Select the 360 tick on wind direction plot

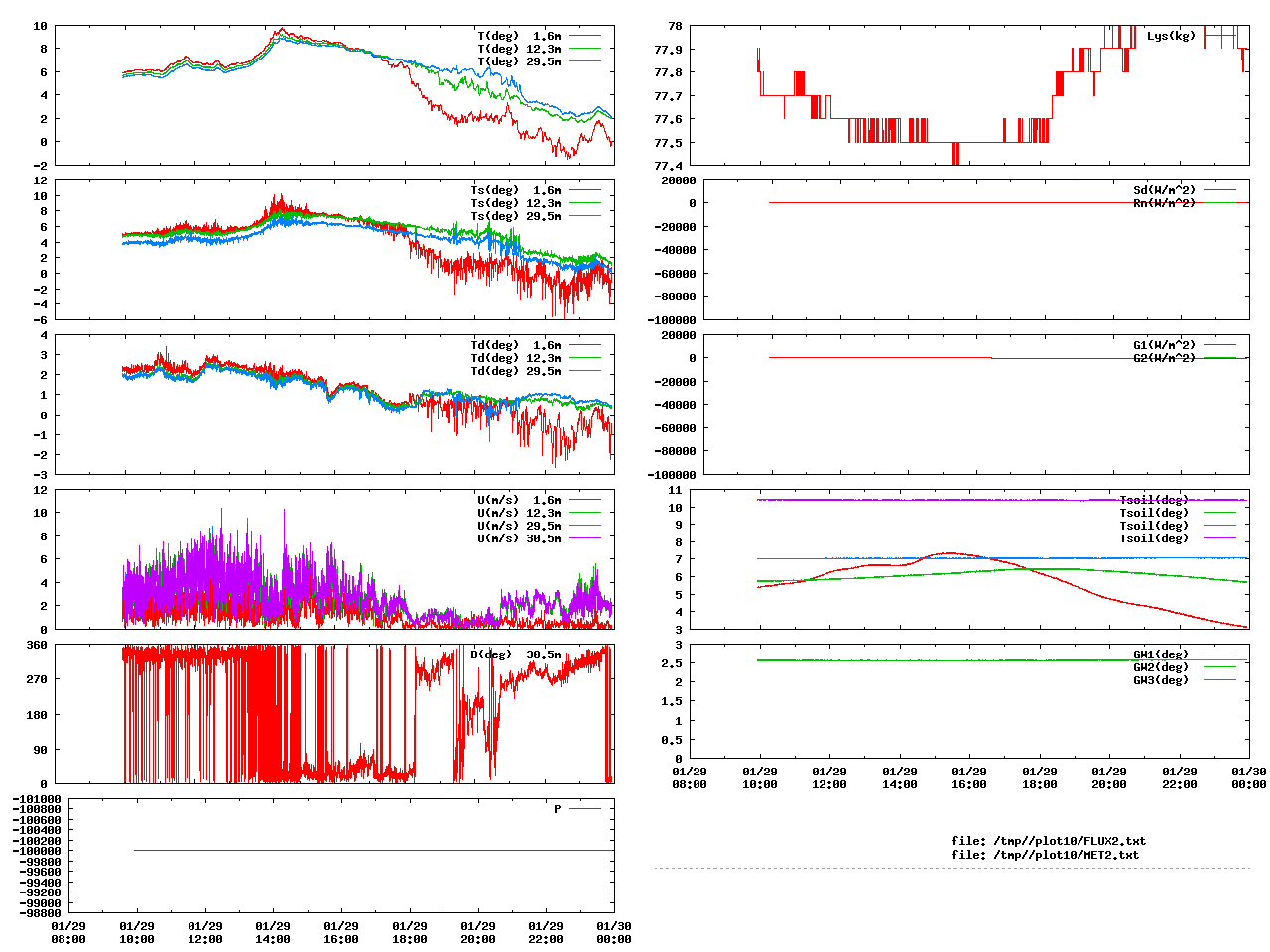(37, 645)
